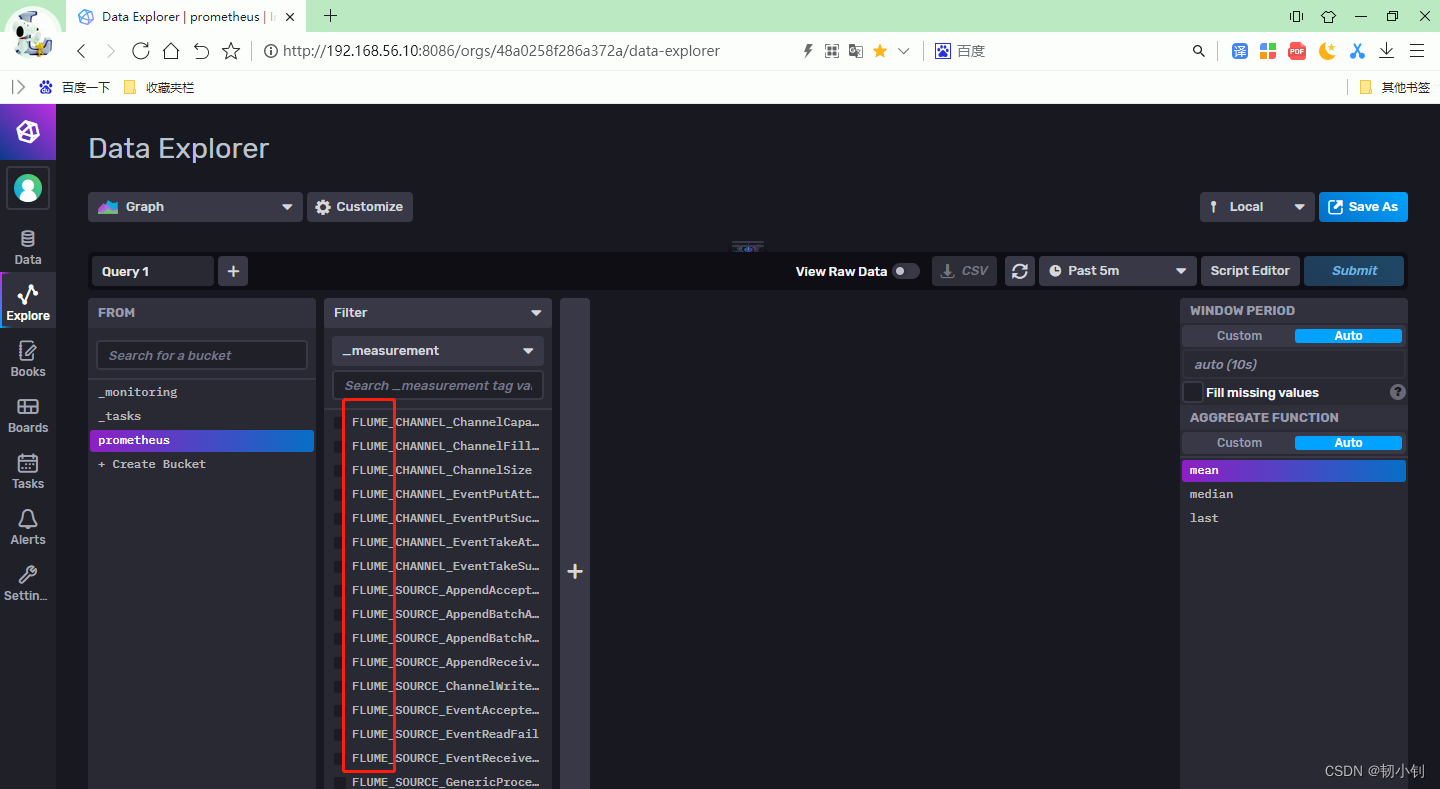This screenshot has width=1440, height=789.
Task: Go to browser home page
Action: pos(171,51)
